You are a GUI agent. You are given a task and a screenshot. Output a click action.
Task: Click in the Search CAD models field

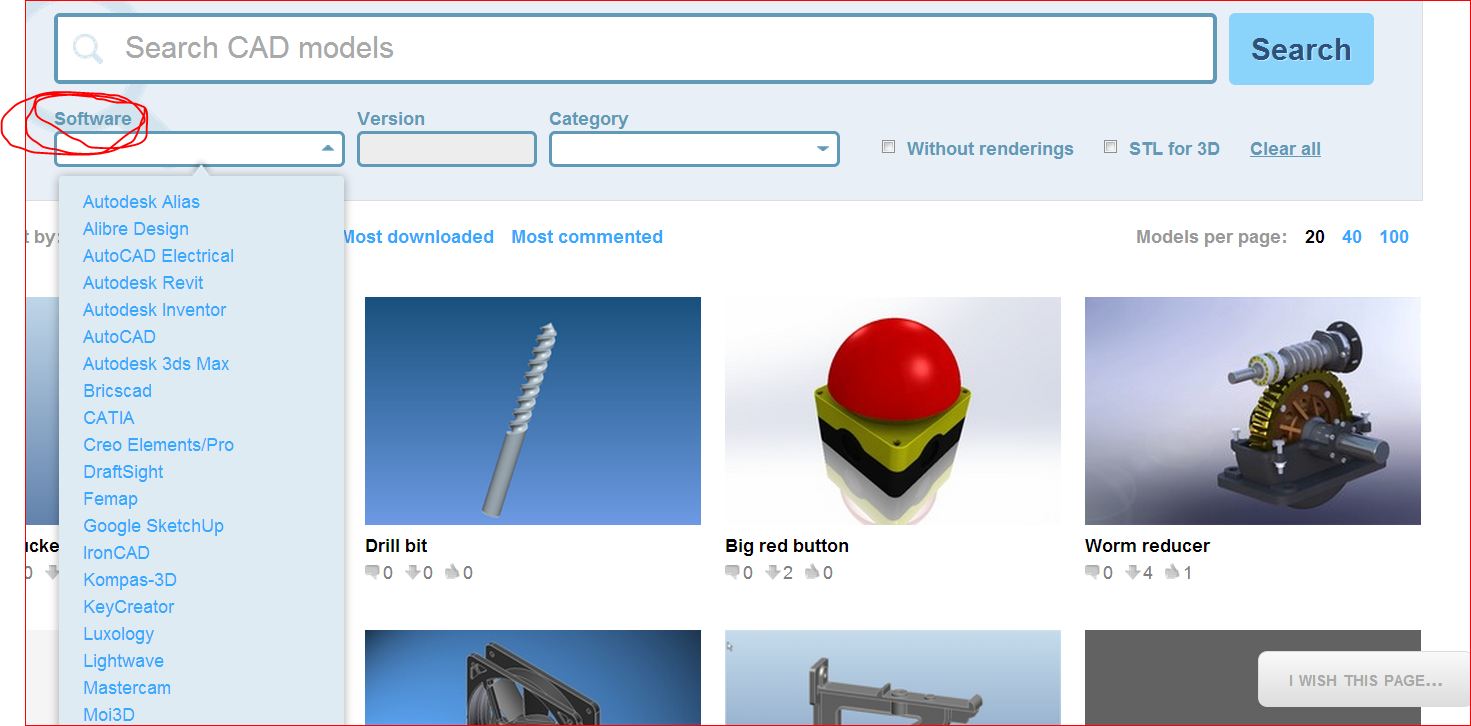pyautogui.click(x=635, y=48)
